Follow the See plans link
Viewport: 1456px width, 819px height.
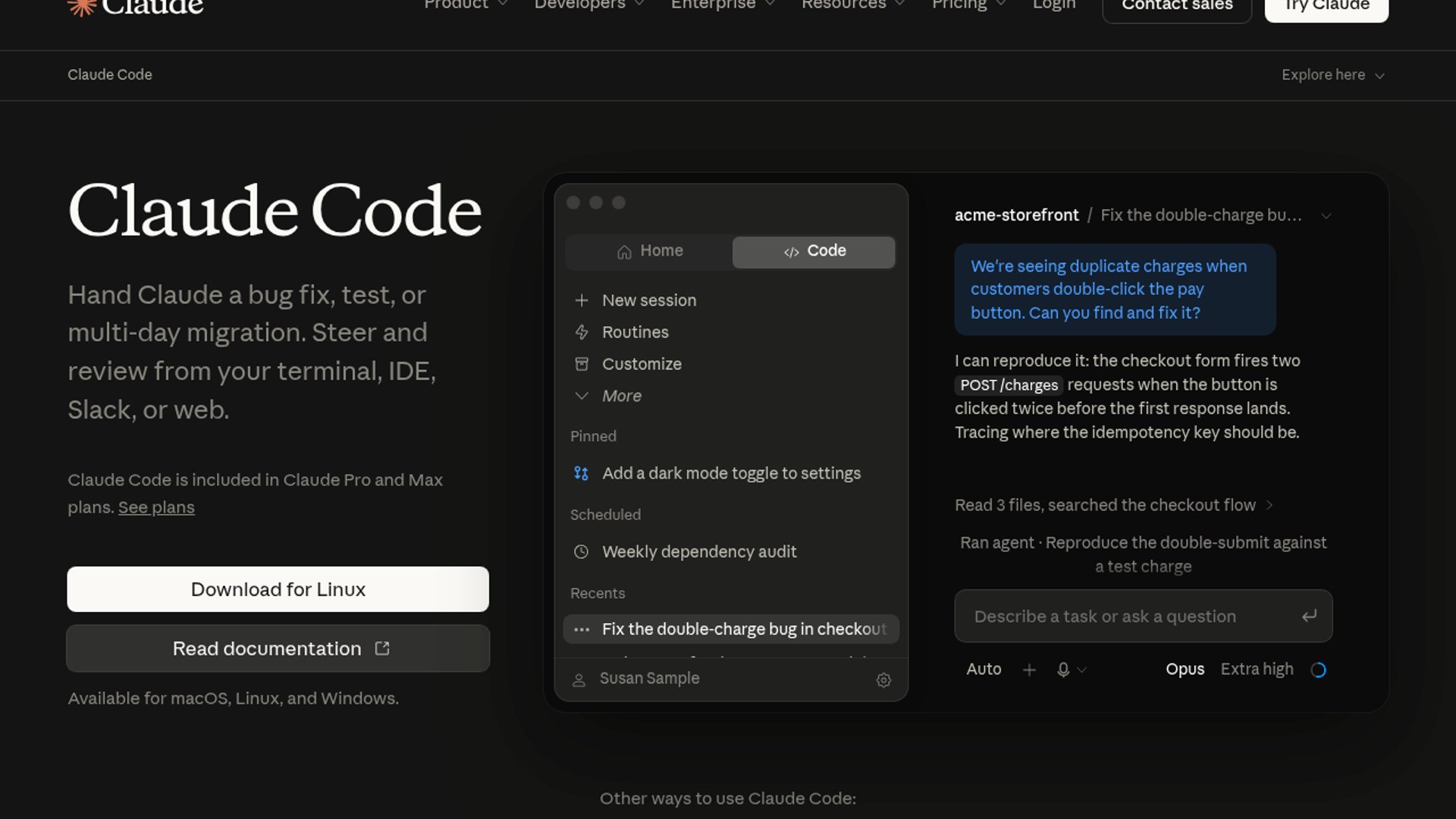(156, 507)
